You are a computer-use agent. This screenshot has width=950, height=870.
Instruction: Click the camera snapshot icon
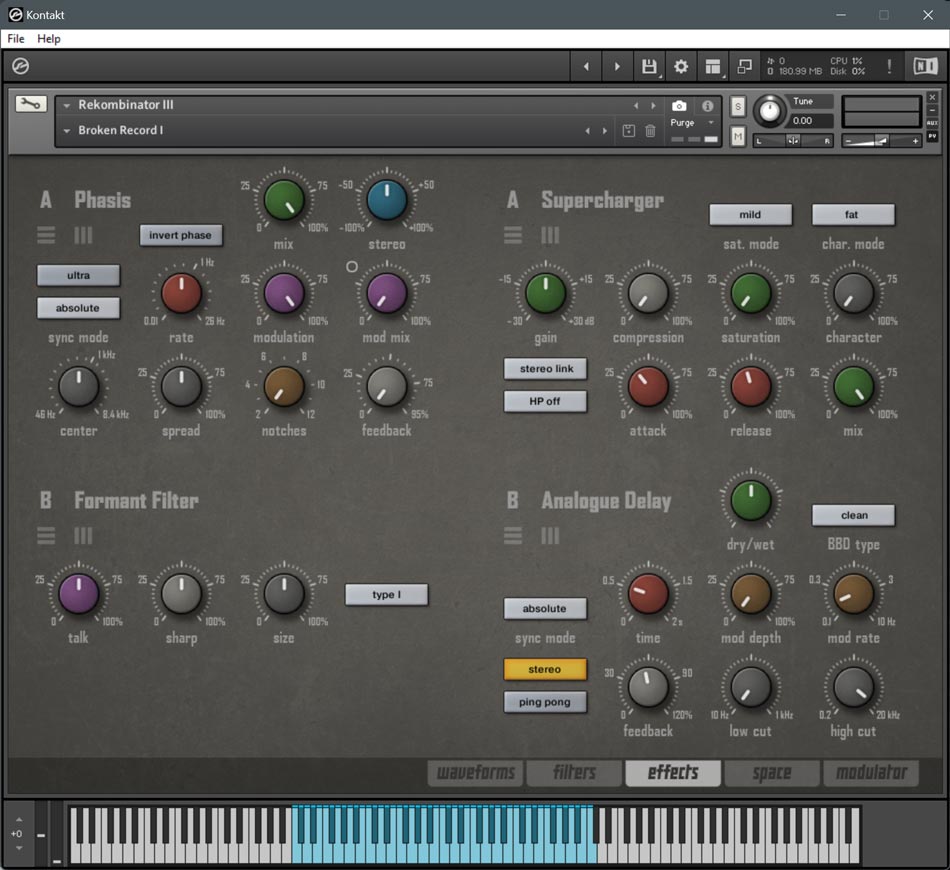point(679,106)
